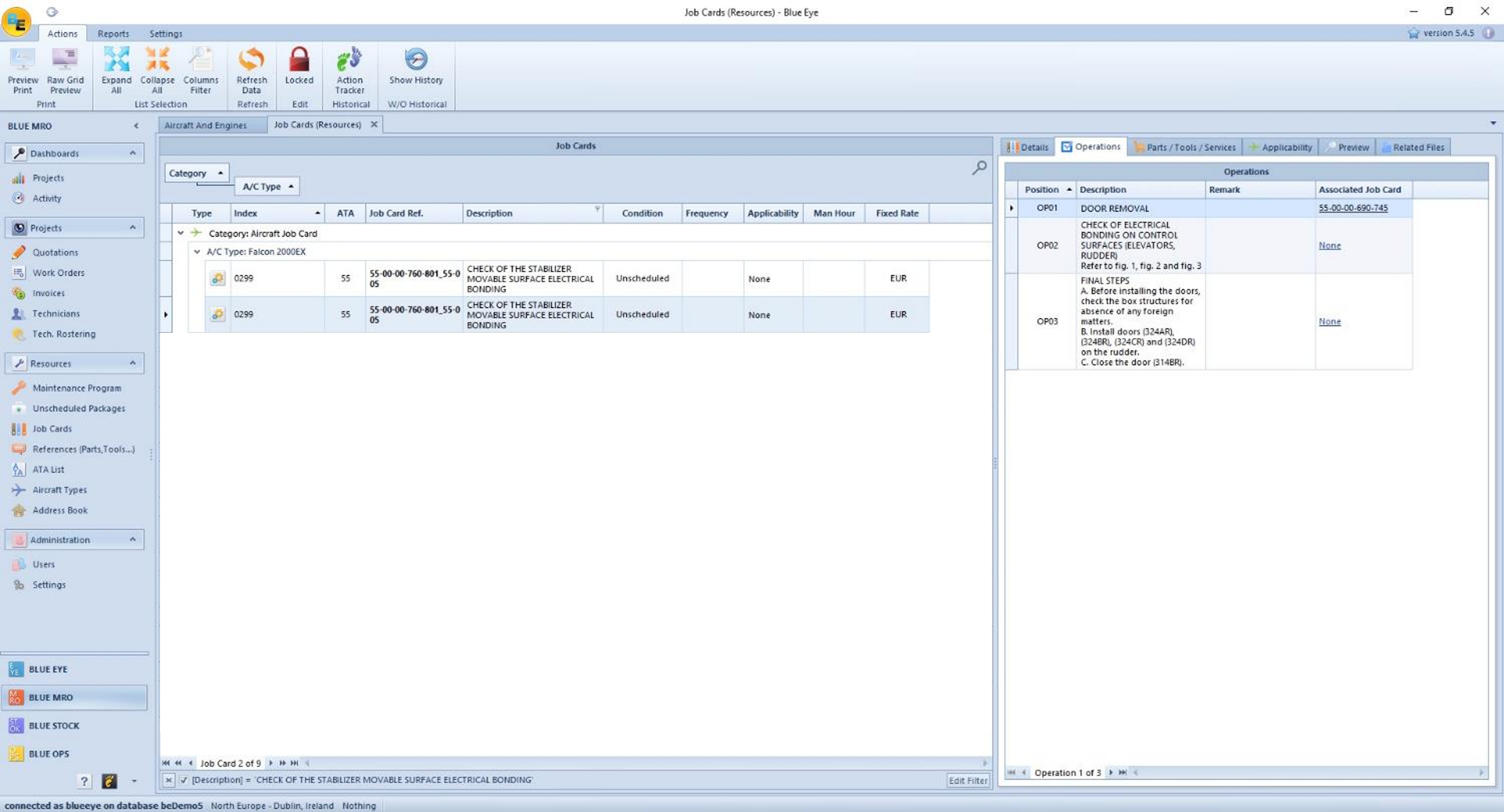Screen dimensions: 1504x812
Task: Open ATA List
Action: point(48,470)
